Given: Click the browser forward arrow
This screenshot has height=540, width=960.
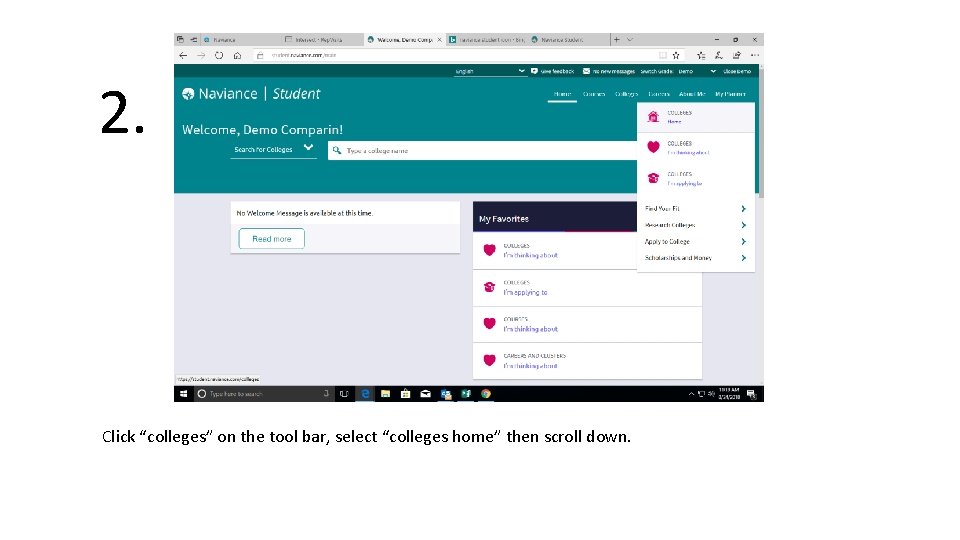Looking at the screenshot, I should tap(201, 55).
